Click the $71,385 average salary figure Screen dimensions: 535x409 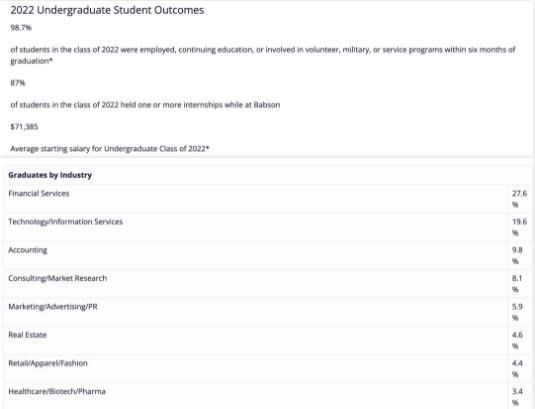24,127
